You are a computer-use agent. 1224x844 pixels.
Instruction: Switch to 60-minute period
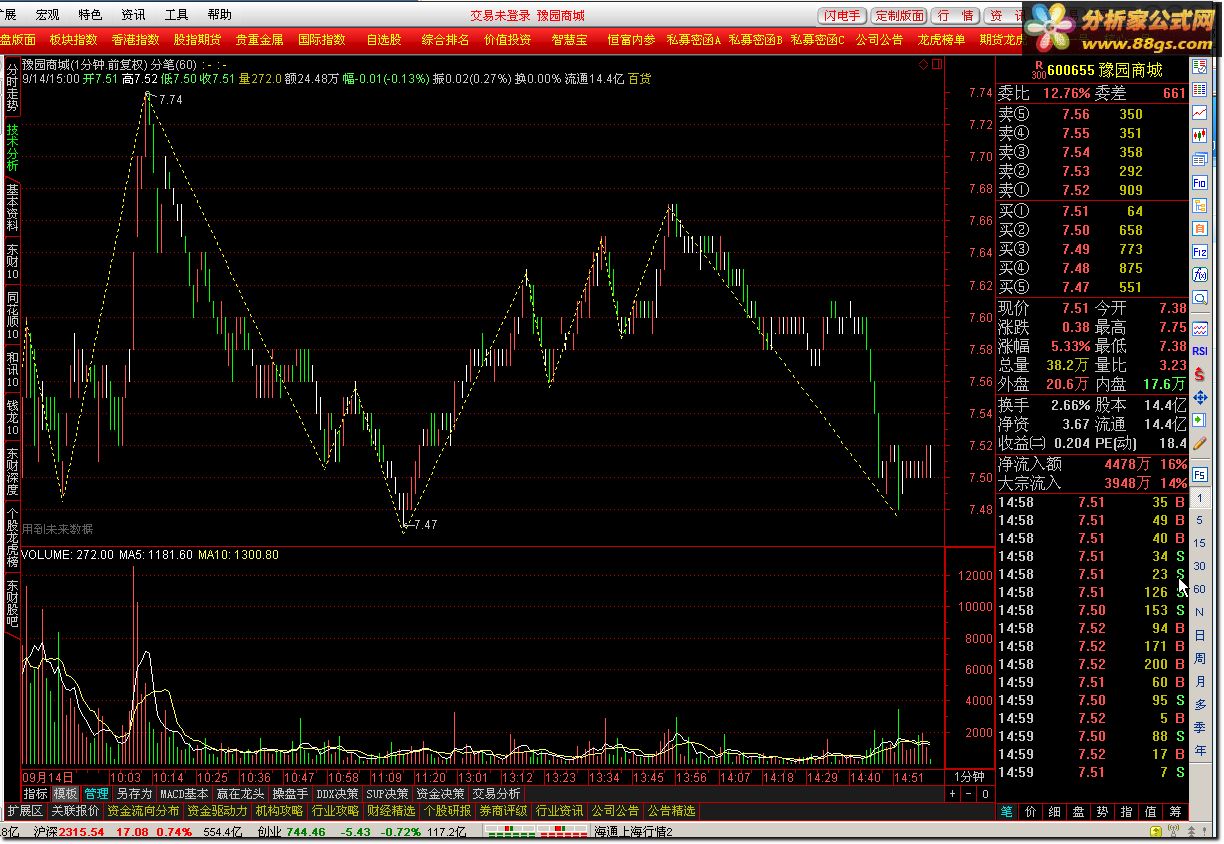click(1200, 589)
